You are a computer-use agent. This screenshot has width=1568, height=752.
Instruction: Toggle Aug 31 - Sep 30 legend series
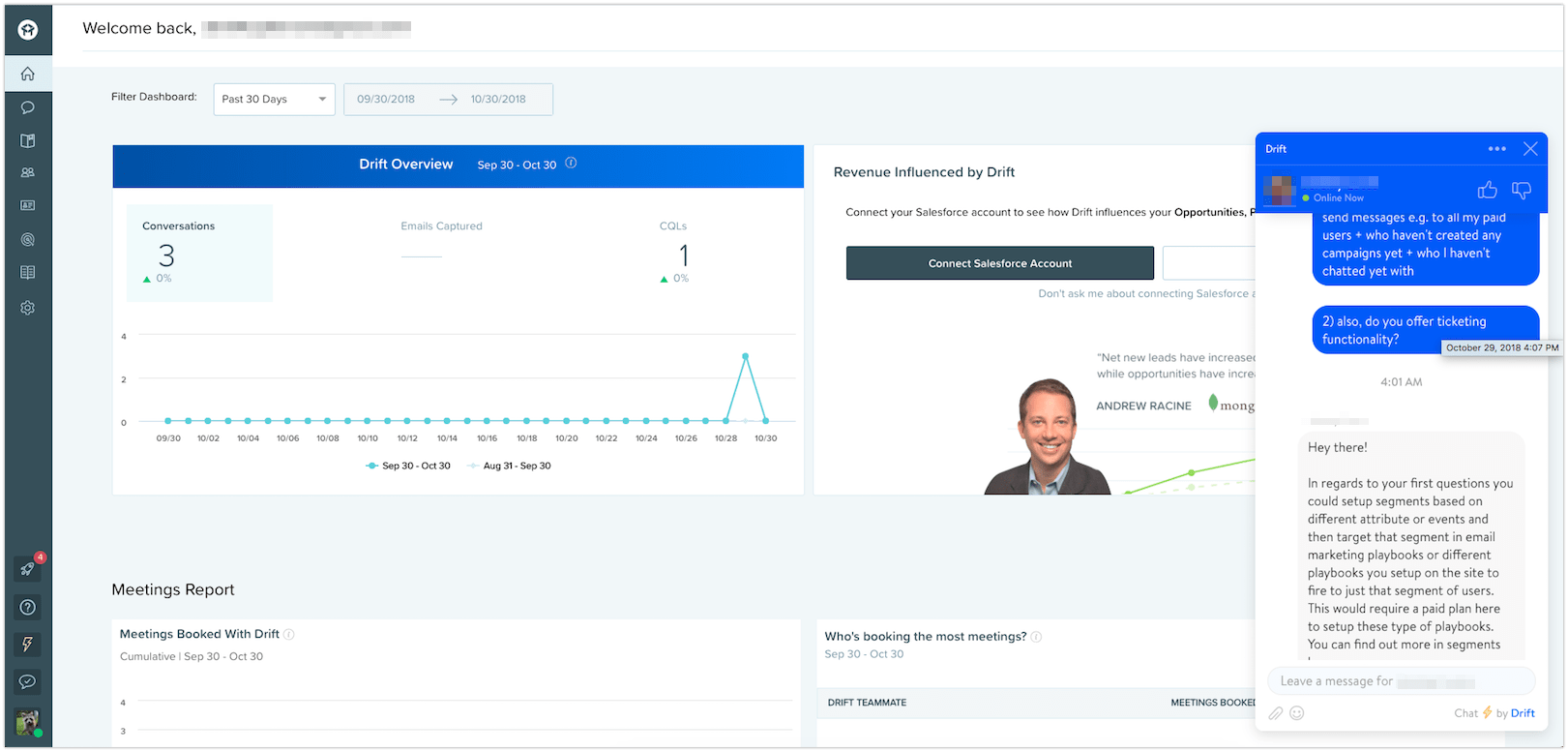509,466
